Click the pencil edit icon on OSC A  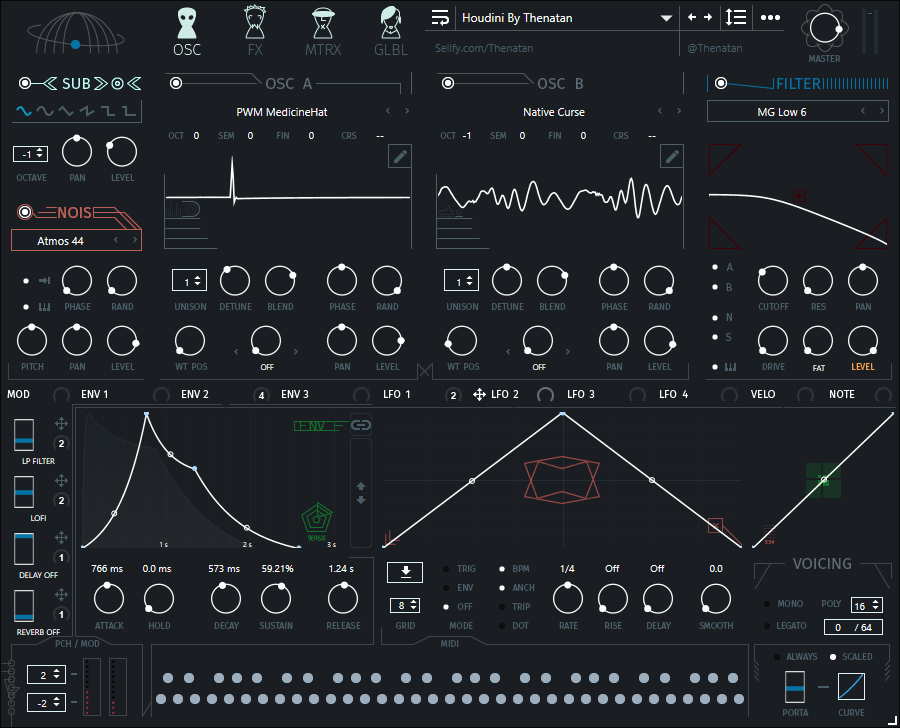pyautogui.click(x=399, y=156)
